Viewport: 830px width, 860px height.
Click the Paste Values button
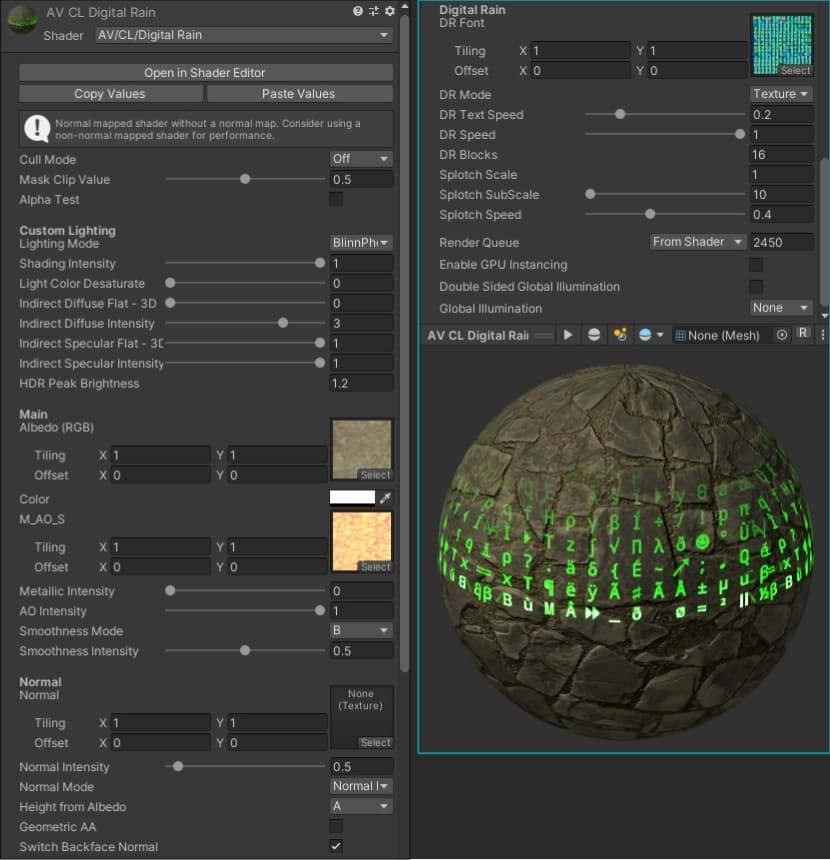coord(299,94)
